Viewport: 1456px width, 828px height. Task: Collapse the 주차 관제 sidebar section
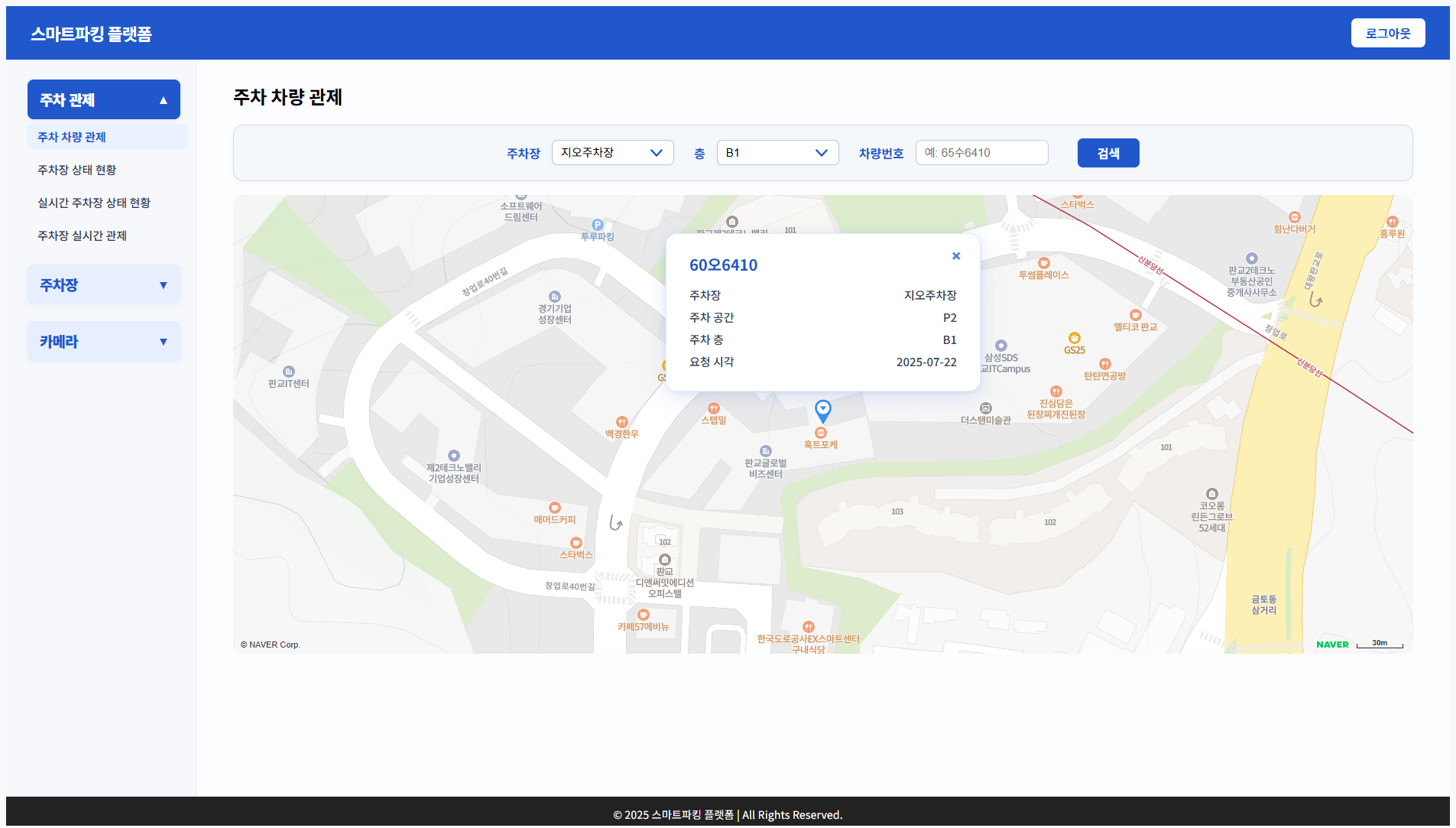point(104,99)
